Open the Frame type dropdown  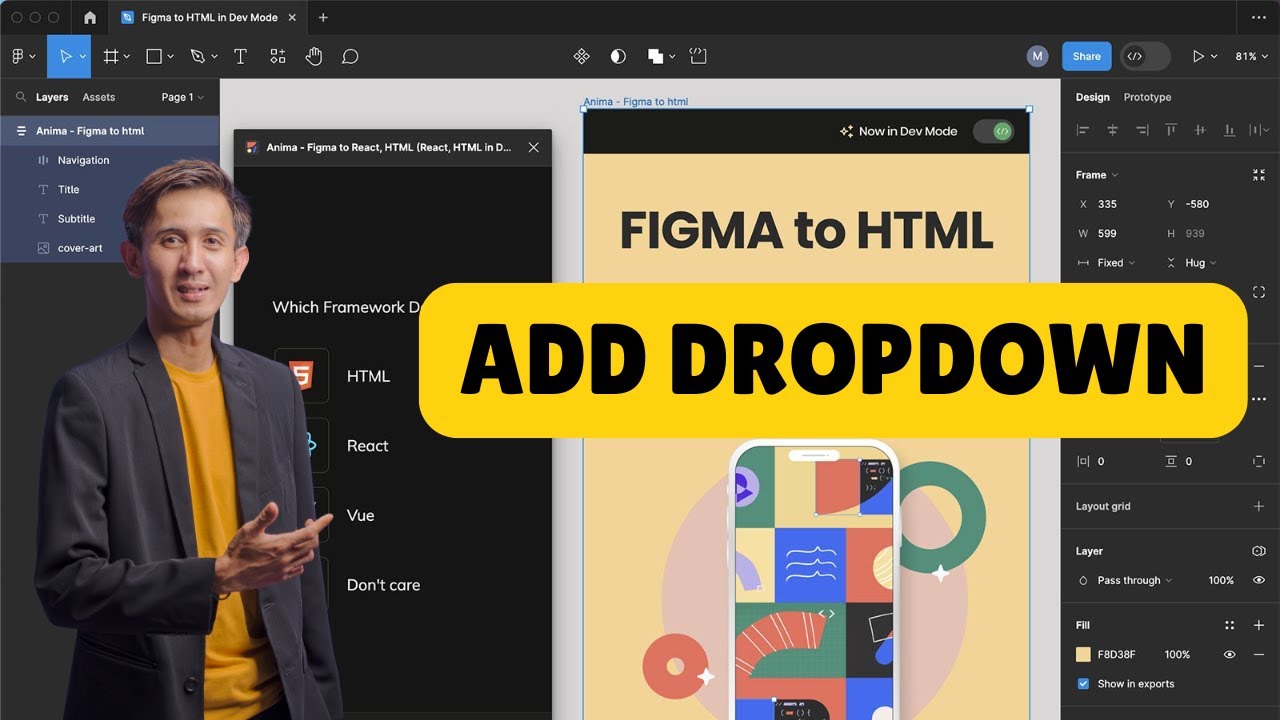[x=1097, y=175]
